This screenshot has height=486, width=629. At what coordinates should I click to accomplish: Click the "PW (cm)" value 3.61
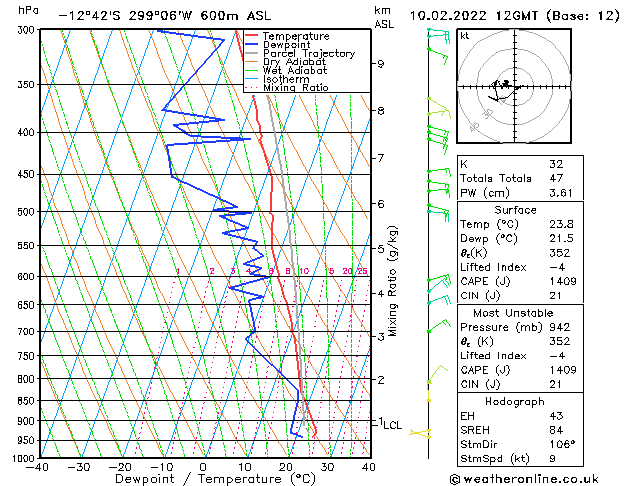point(561,193)
